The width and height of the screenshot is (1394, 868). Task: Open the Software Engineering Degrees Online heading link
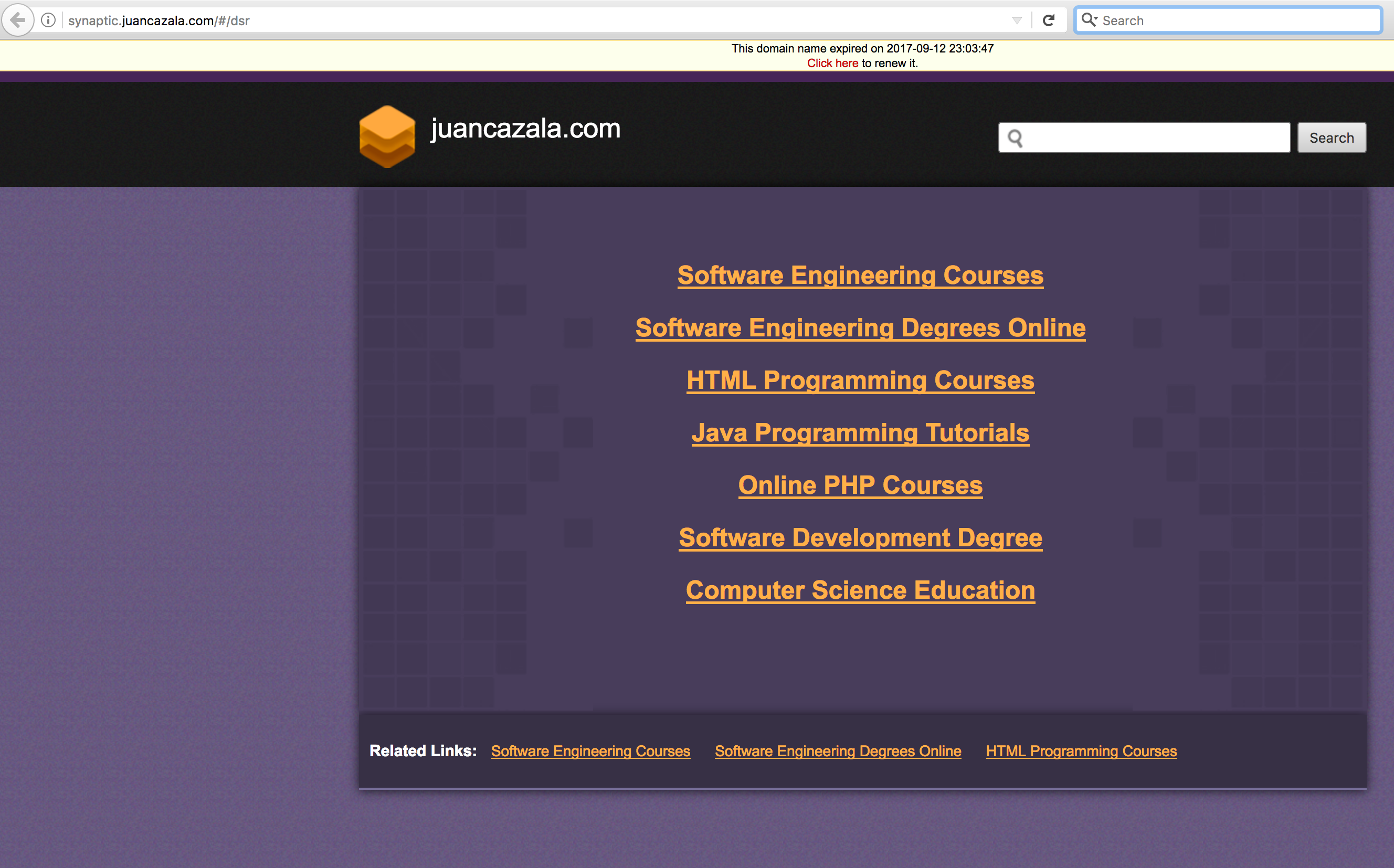(x=860, y=328)
